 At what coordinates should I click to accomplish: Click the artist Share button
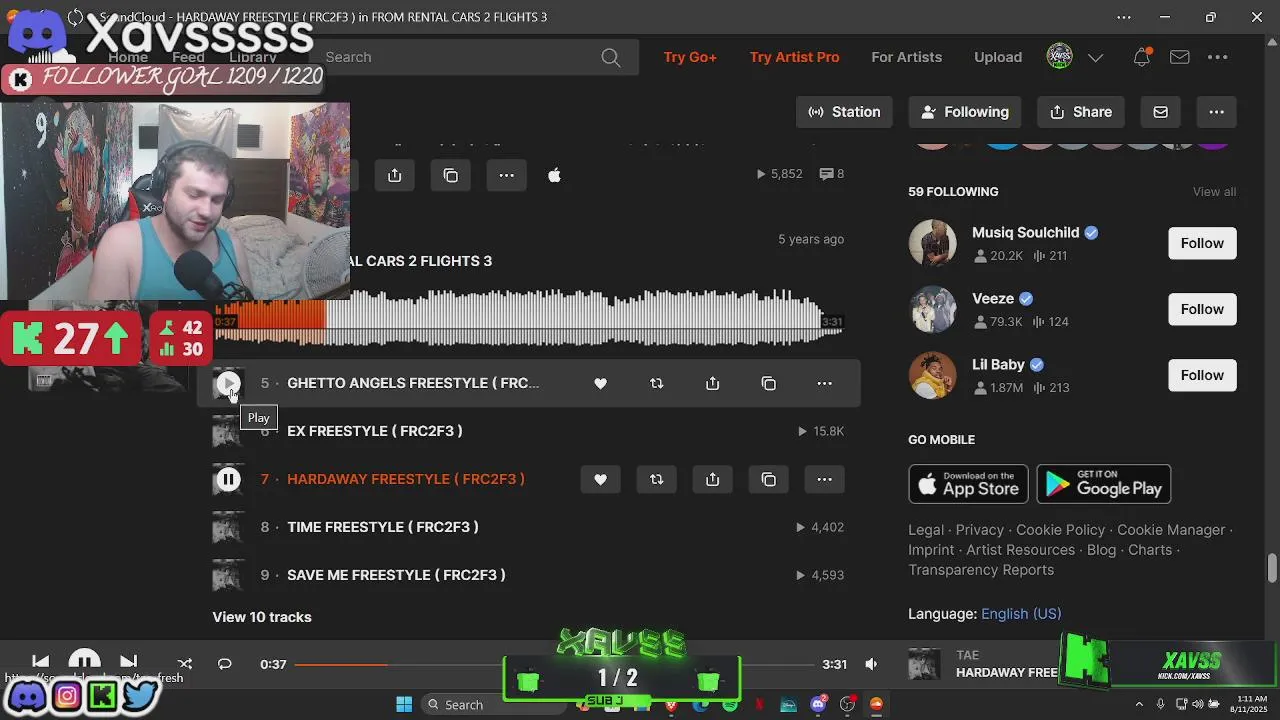coord(1081,112)
